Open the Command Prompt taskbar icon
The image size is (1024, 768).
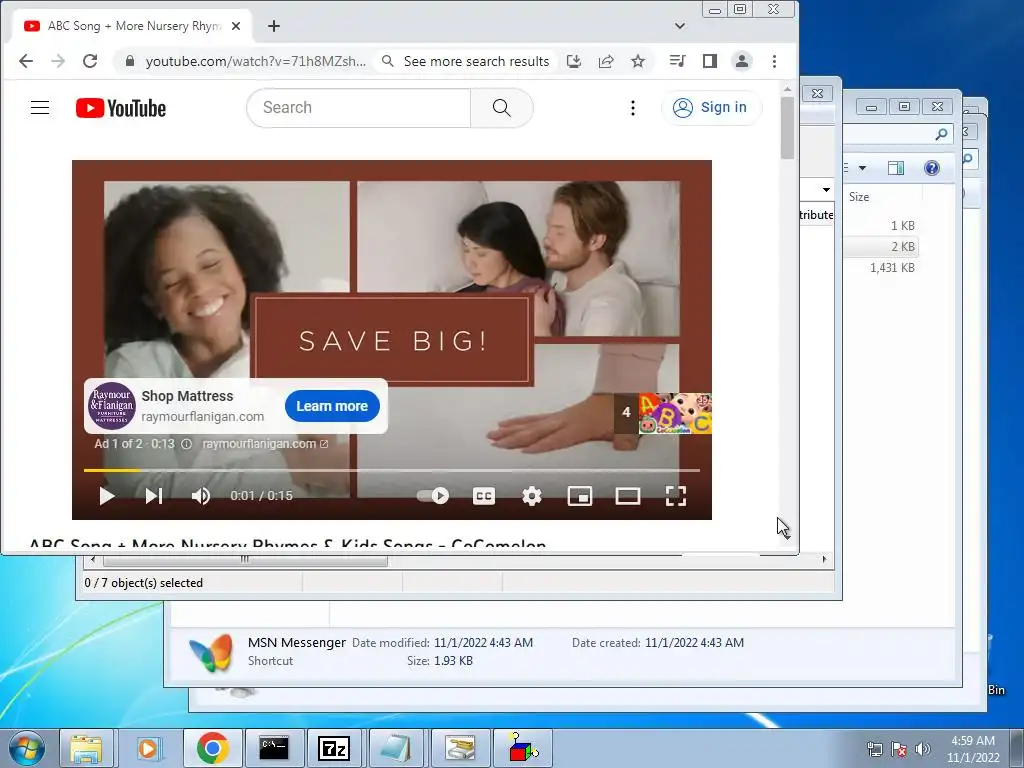[274, 748]
